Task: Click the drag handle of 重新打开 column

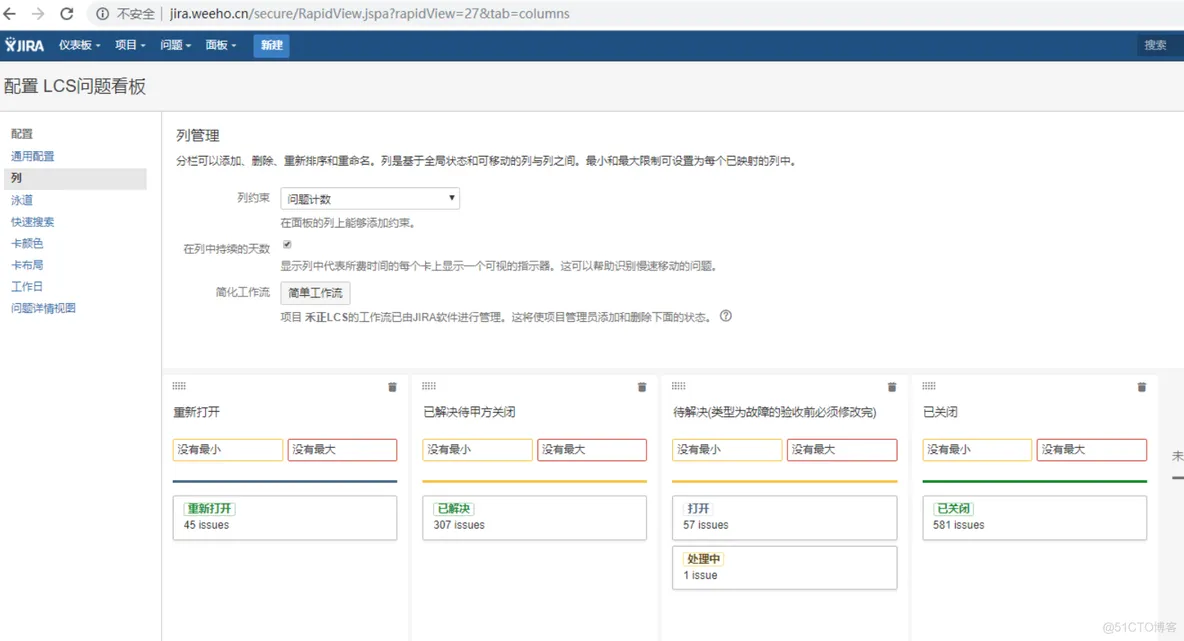Action: pos(179,386)
